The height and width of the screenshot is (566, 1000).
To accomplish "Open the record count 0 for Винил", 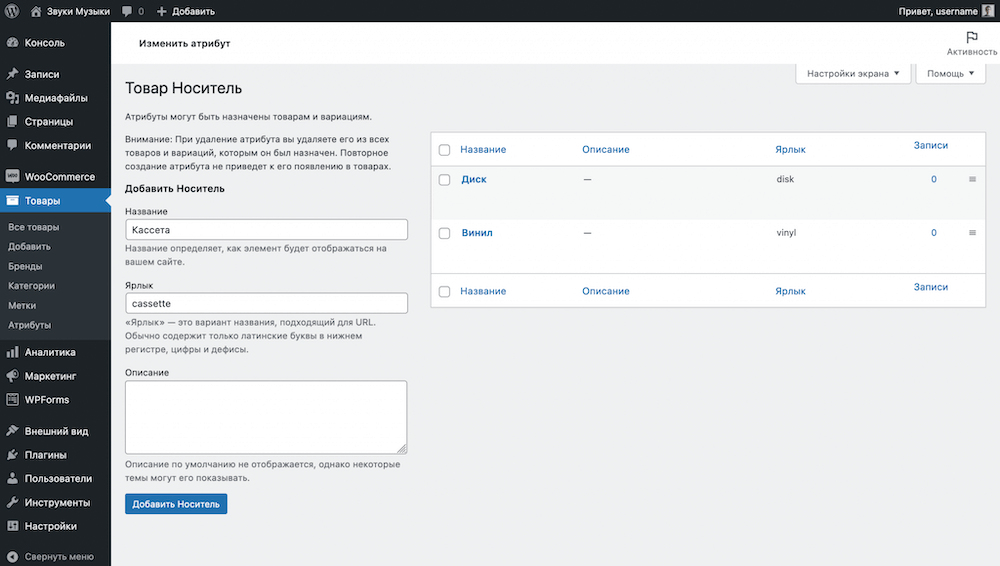I will click(x=934, y=233).
